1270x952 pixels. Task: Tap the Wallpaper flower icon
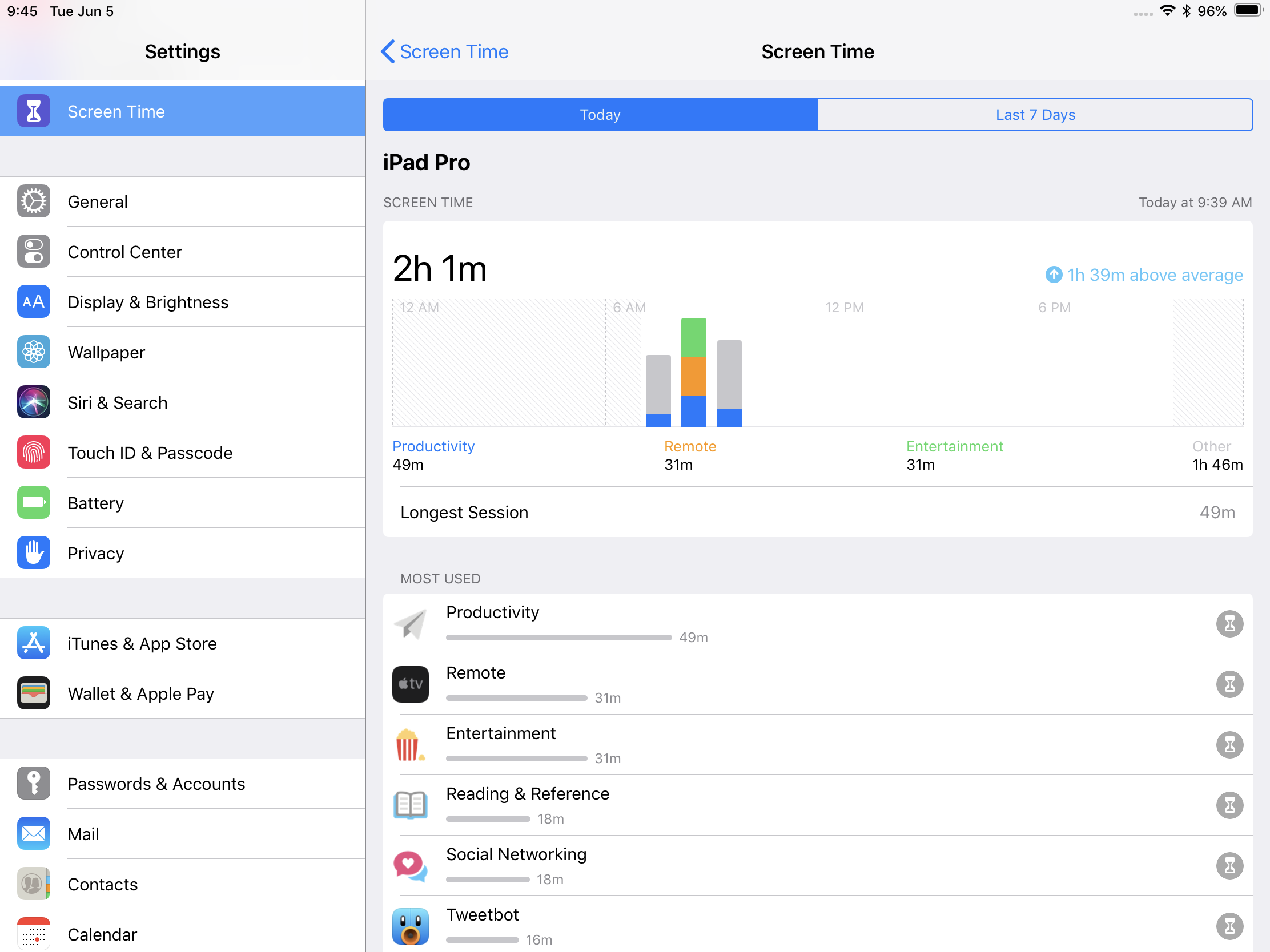[33, 352]
